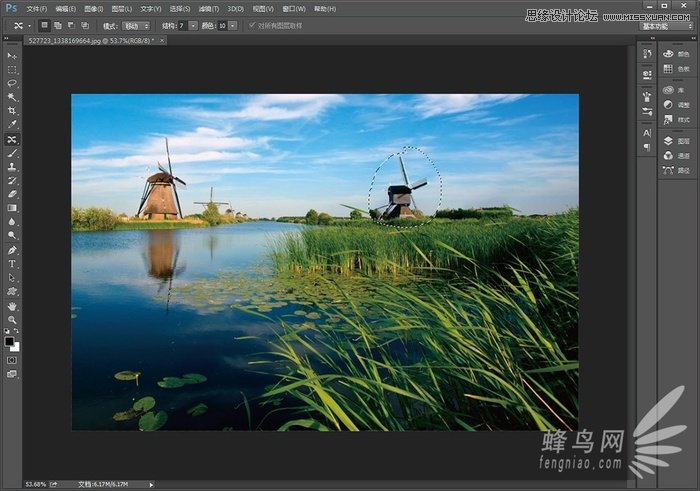Toggle Quick Mask mode
The width and height of the screenshot is (700, 491).
[x=12, y=360]
